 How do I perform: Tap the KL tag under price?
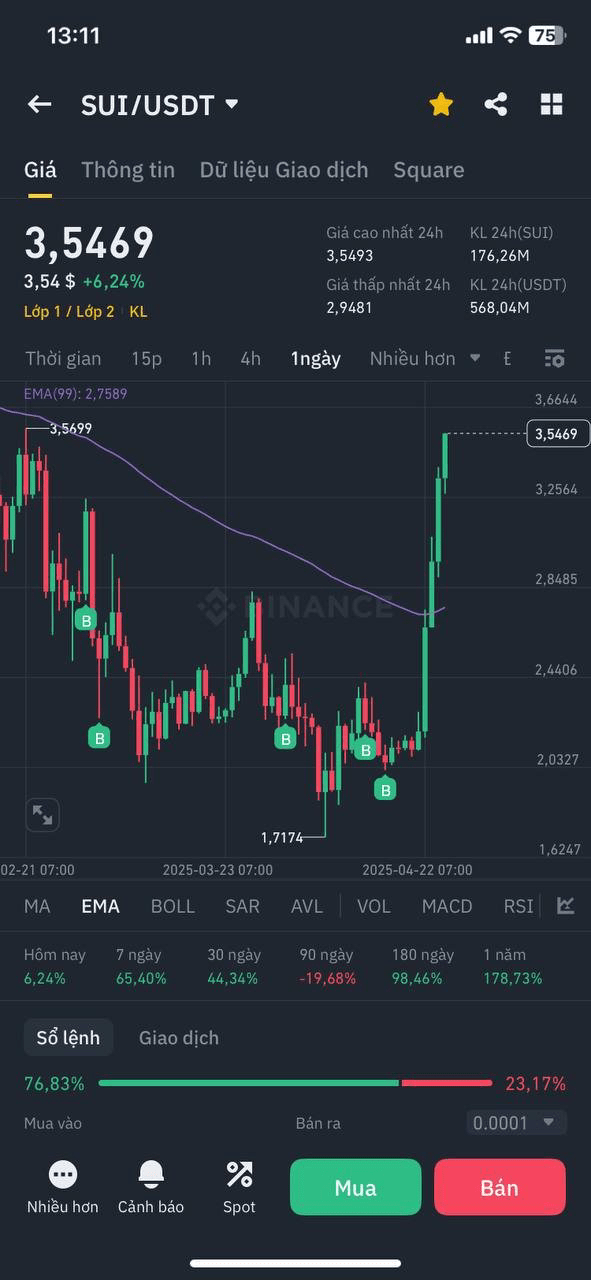point(138,312)
